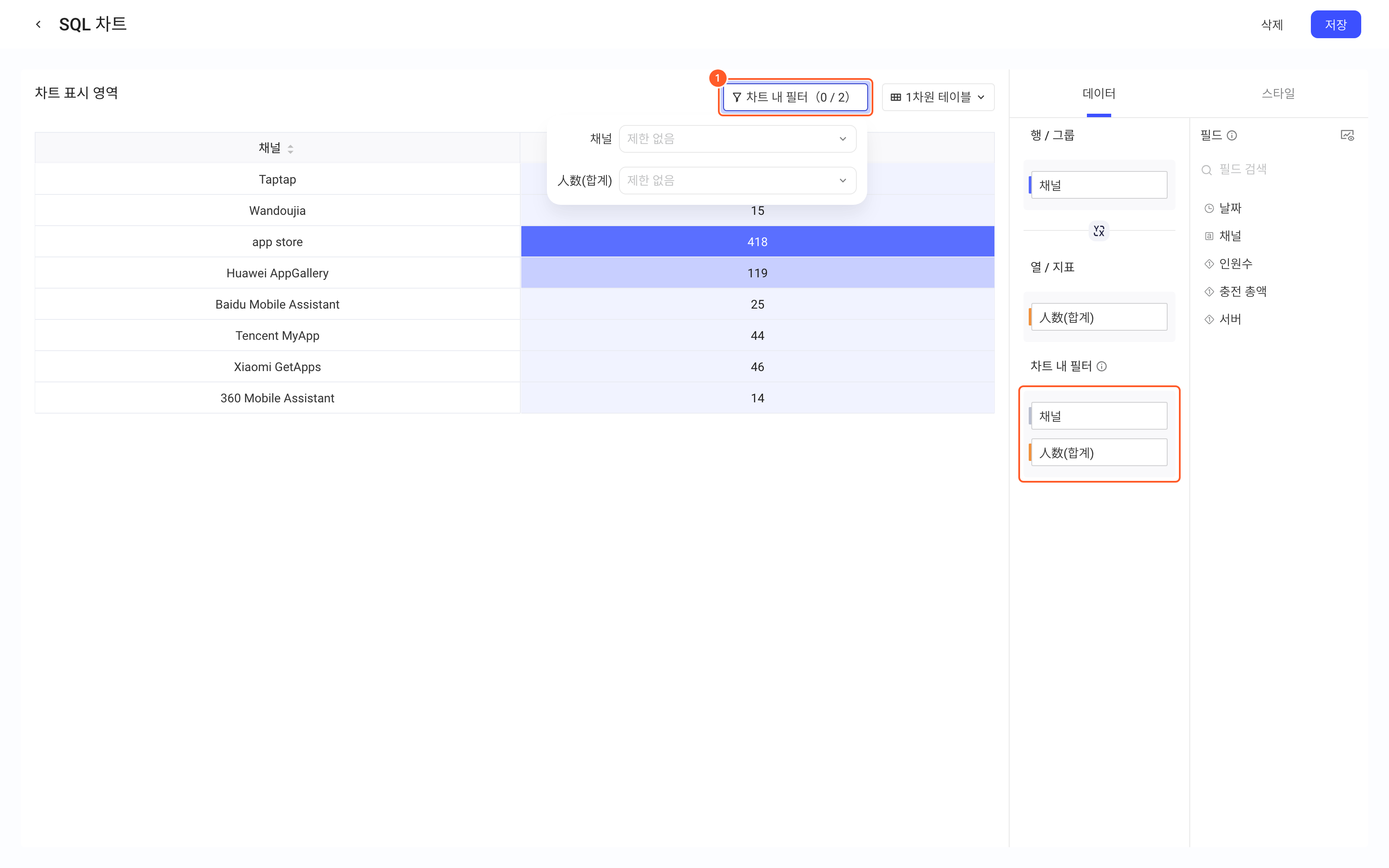The height and width of the screenshot is (868, 1389).
Task: Click the diamond icon beside 인원수 field
Action: [1209, 264]
